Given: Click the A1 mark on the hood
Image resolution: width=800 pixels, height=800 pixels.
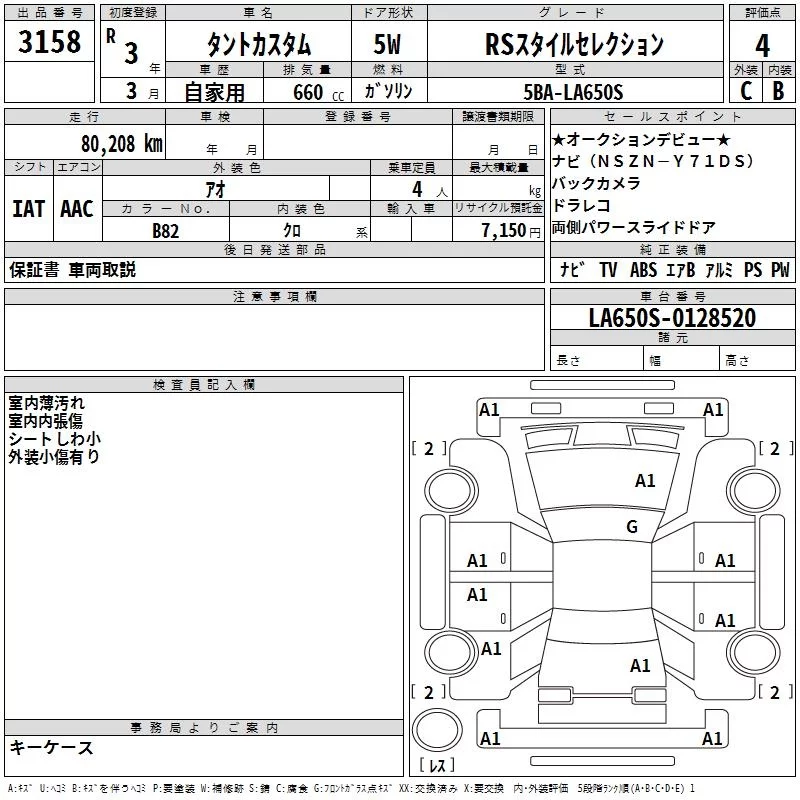Looking at the screenshot, I should coord(645,481).
